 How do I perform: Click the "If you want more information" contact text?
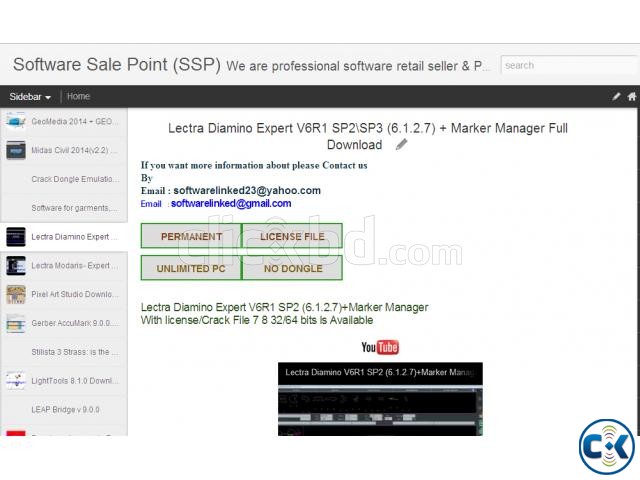tap(254, 165)
